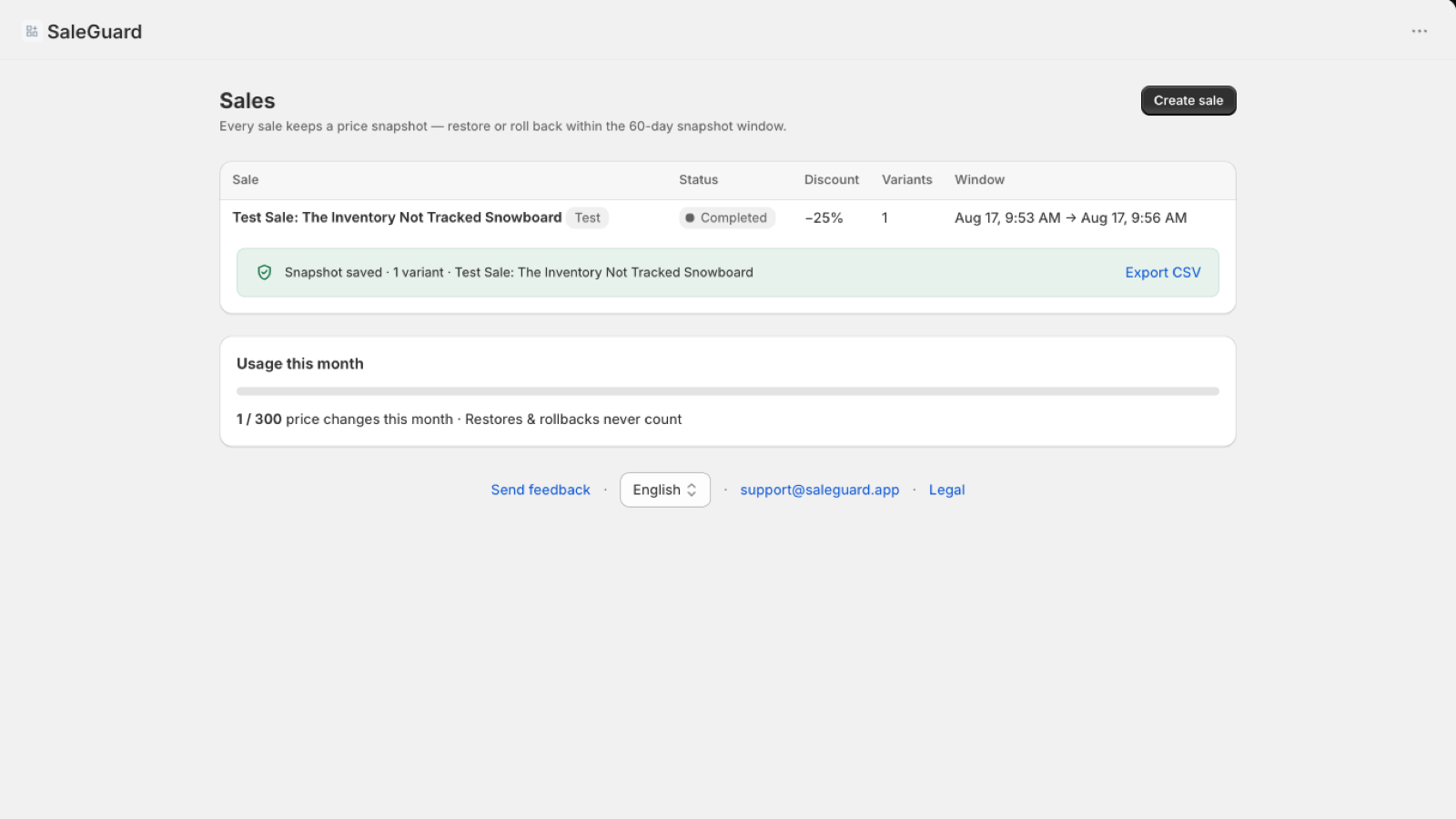Click the green snapshot shield icon
This screenshot has width=1456, height=819.
point(265,272)
